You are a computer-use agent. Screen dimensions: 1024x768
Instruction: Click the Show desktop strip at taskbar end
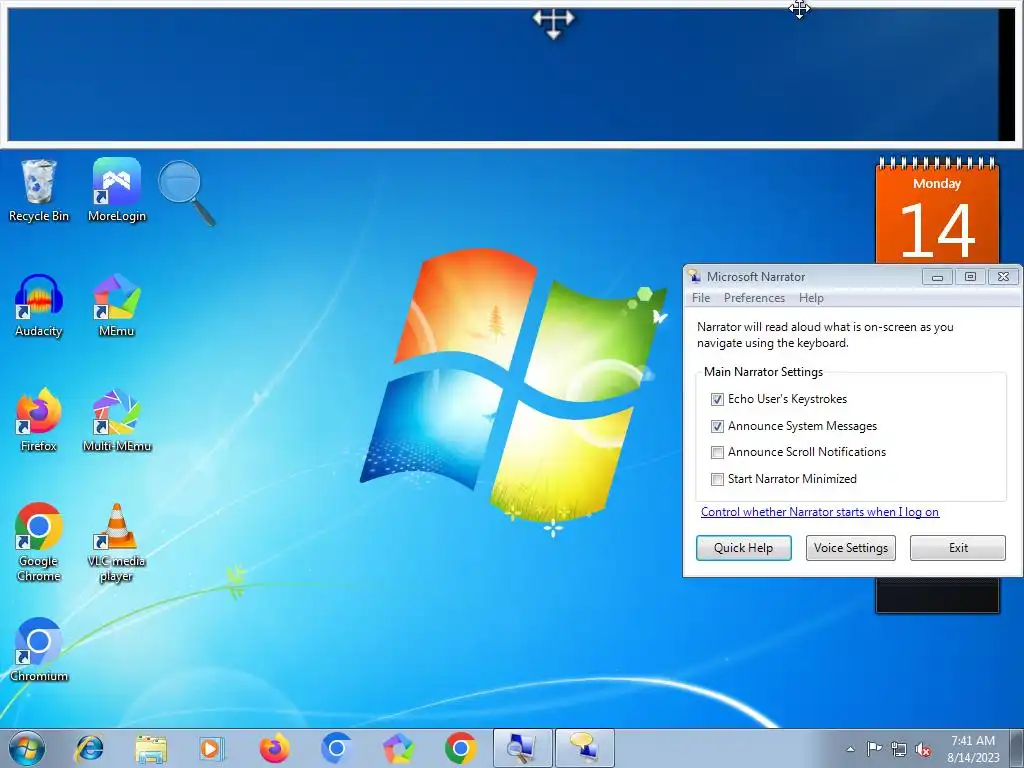pos(1018,748)
